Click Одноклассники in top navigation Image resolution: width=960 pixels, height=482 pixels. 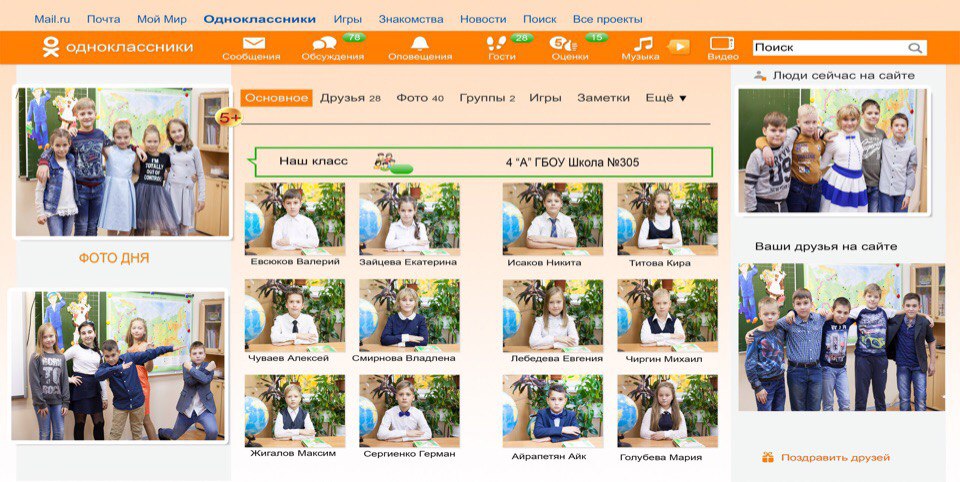point(260,19)
